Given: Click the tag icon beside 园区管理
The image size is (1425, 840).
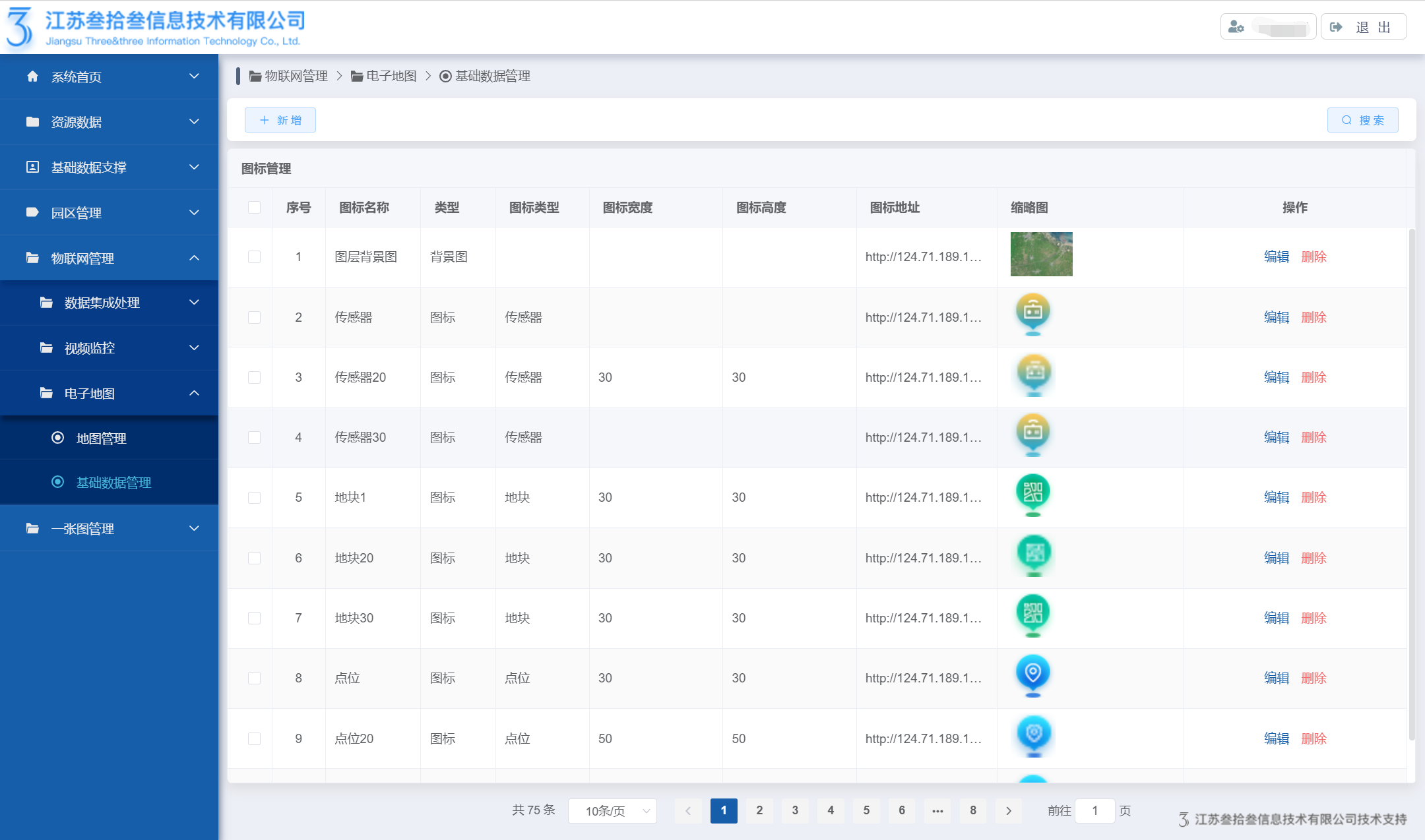Looking at the screenshot, I should click(x=32, y=212).
